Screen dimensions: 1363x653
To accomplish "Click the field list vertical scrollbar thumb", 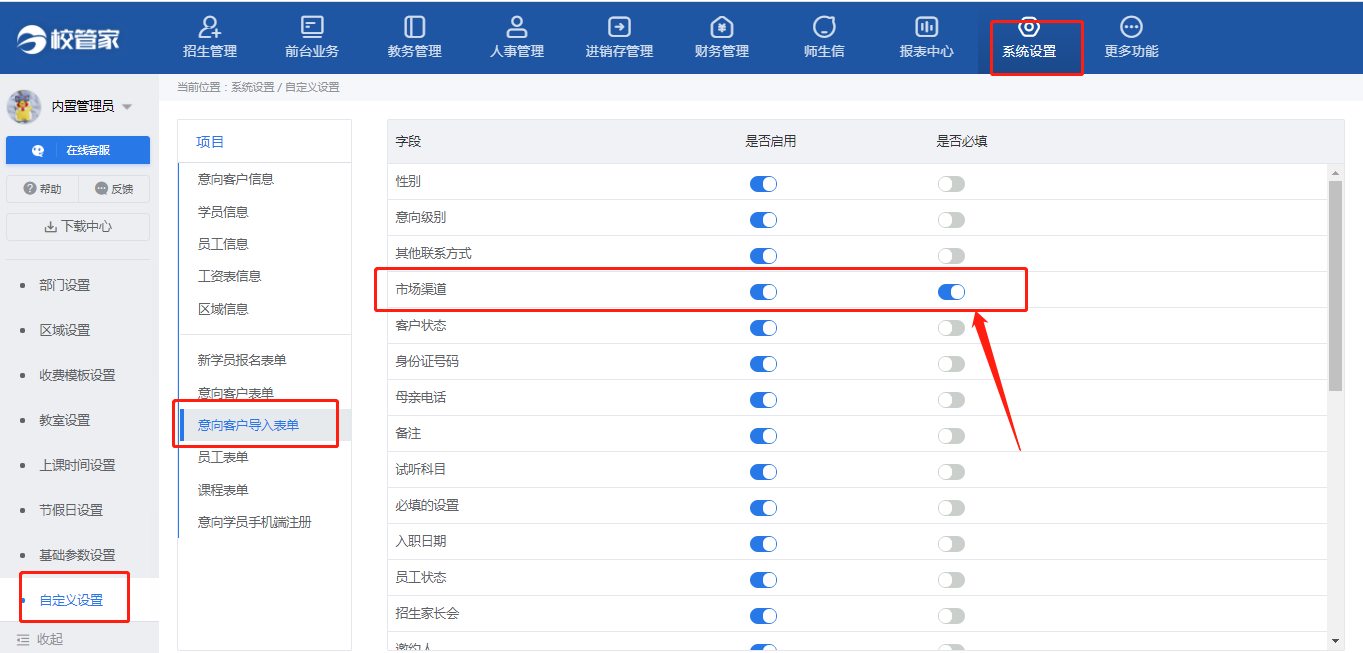I will point(1336,286).
